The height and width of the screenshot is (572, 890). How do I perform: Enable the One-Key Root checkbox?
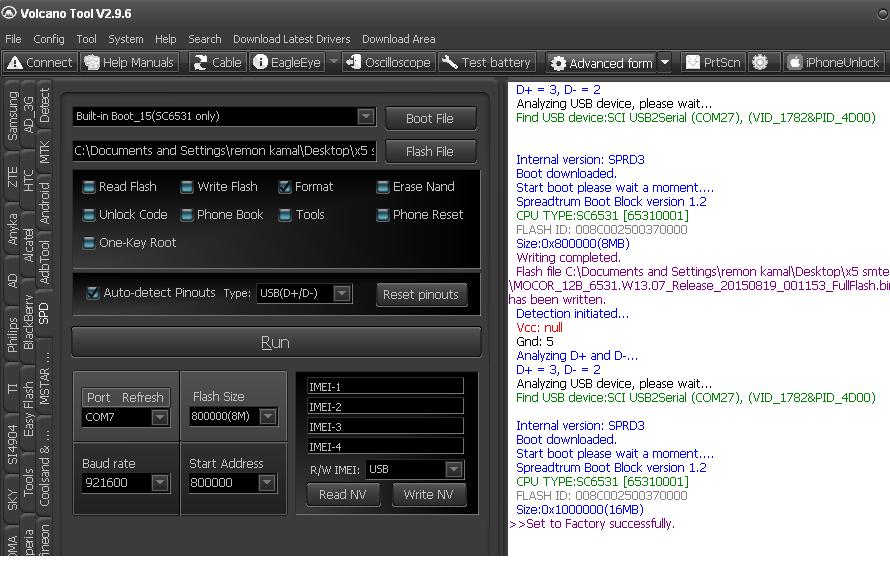tap(89, 243)
